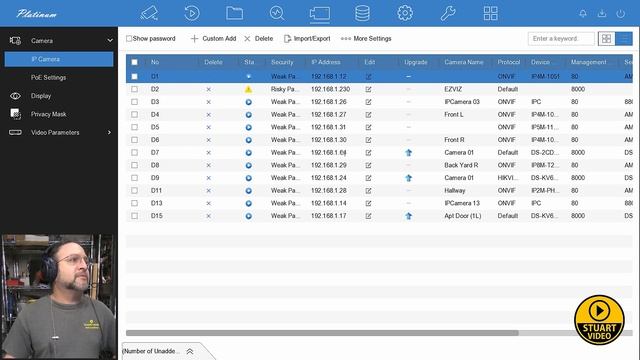Click Delete button in toolbar

point(259,38)
